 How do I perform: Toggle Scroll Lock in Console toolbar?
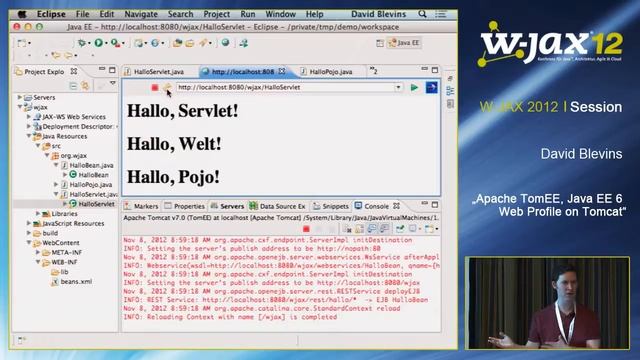point(359,229)
